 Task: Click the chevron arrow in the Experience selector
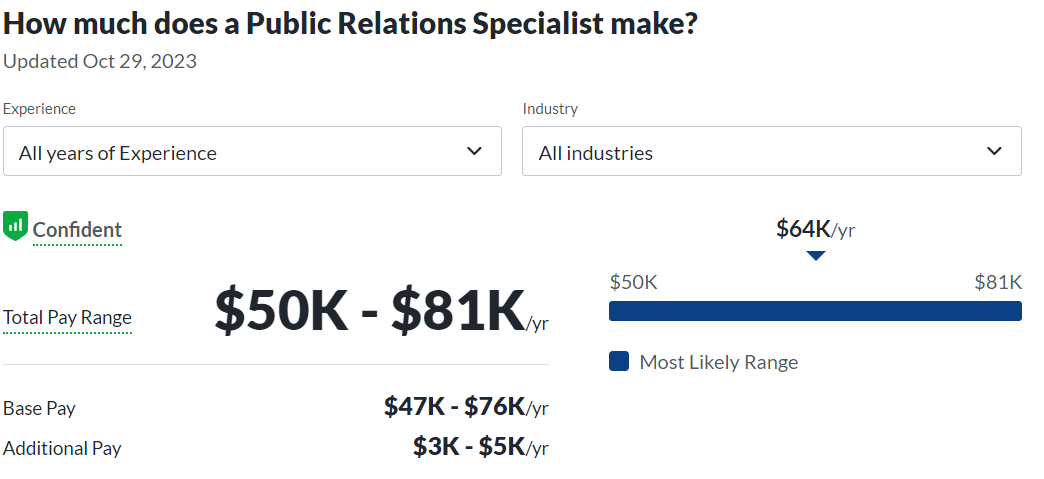pos(475,152)
